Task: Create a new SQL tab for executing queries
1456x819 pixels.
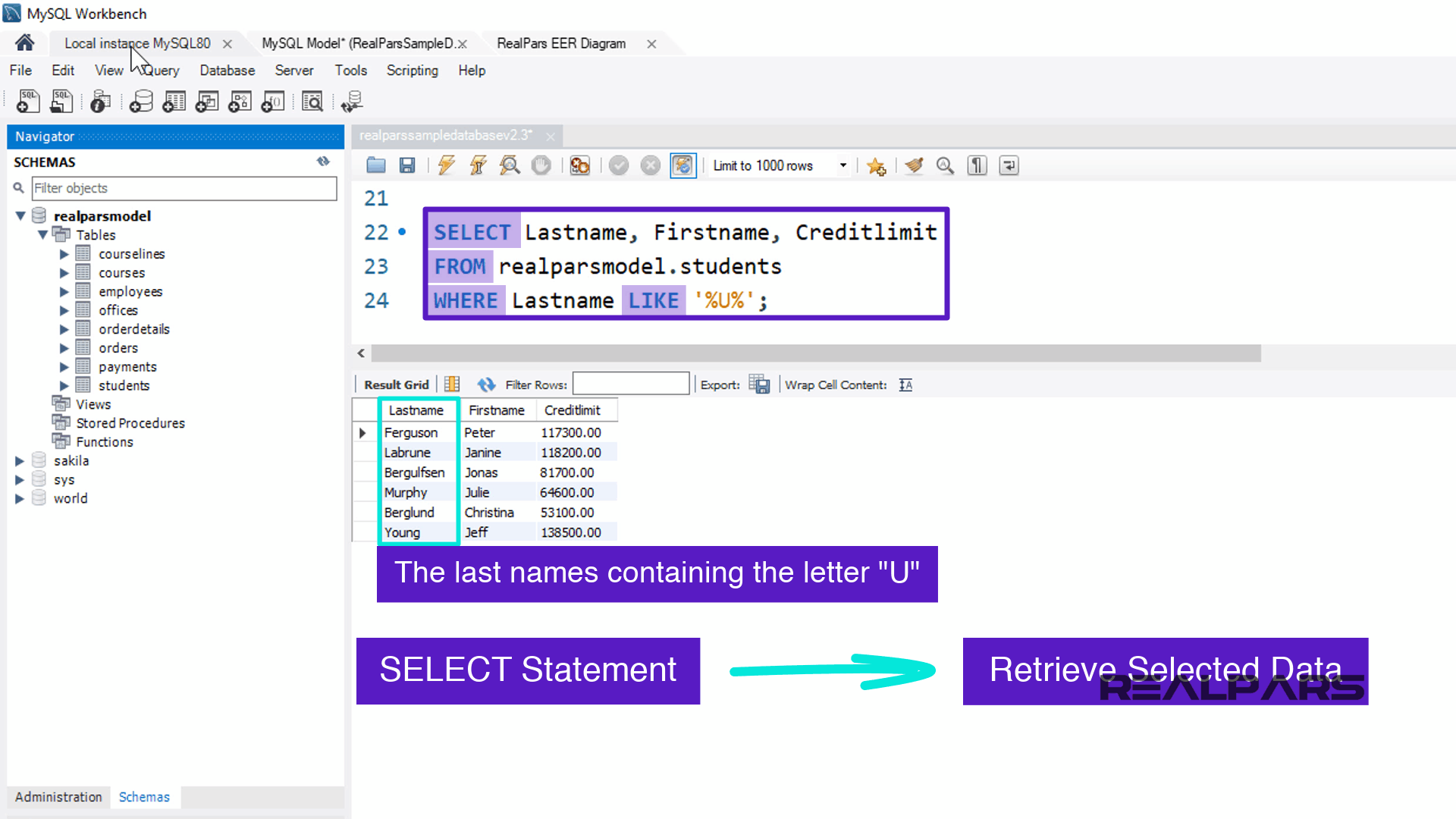Action: point(27,101)
